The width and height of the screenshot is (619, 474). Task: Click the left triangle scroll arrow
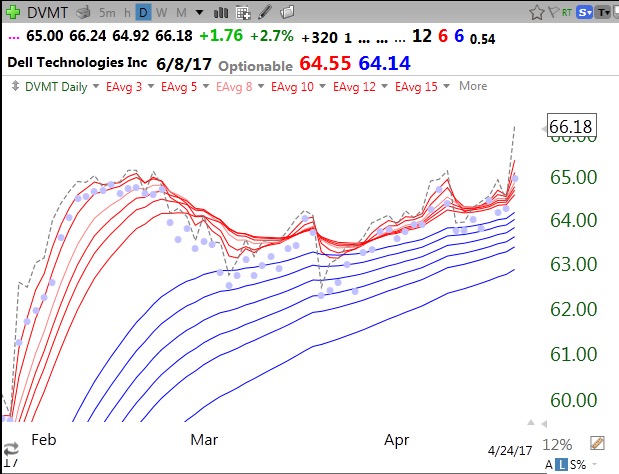pyautogui.click(x=544, y=424)
